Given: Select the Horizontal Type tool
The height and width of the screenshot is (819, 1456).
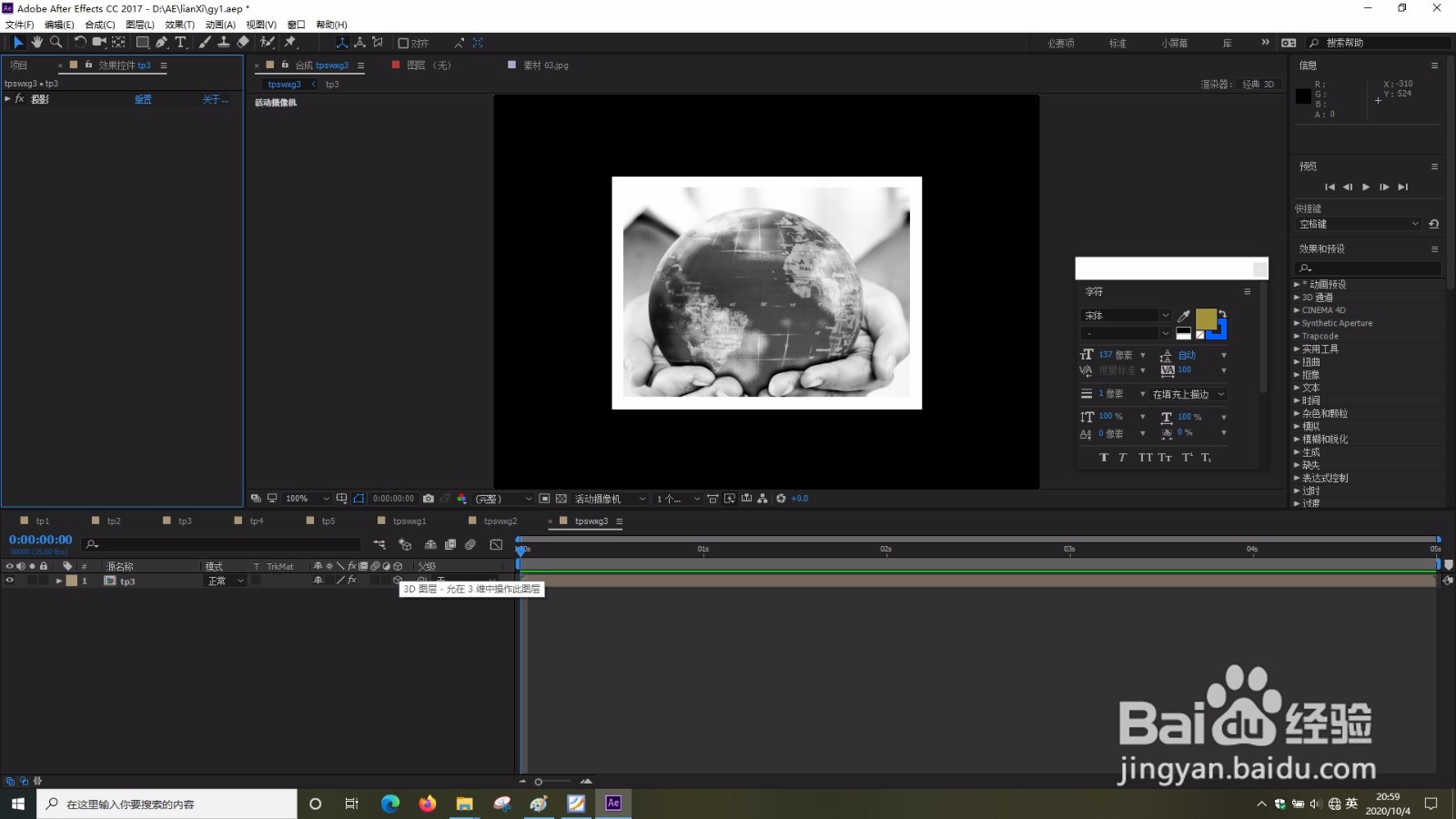Looking at the screenshot, I should (181, 42).
